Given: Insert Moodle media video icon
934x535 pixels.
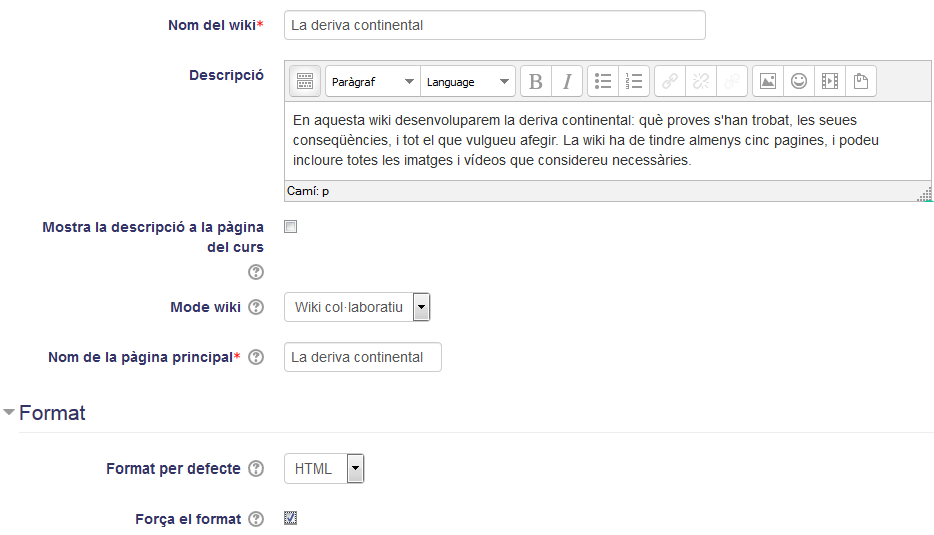Looking at the screenshot, I should pyautogui.click(x=830, y=81).
